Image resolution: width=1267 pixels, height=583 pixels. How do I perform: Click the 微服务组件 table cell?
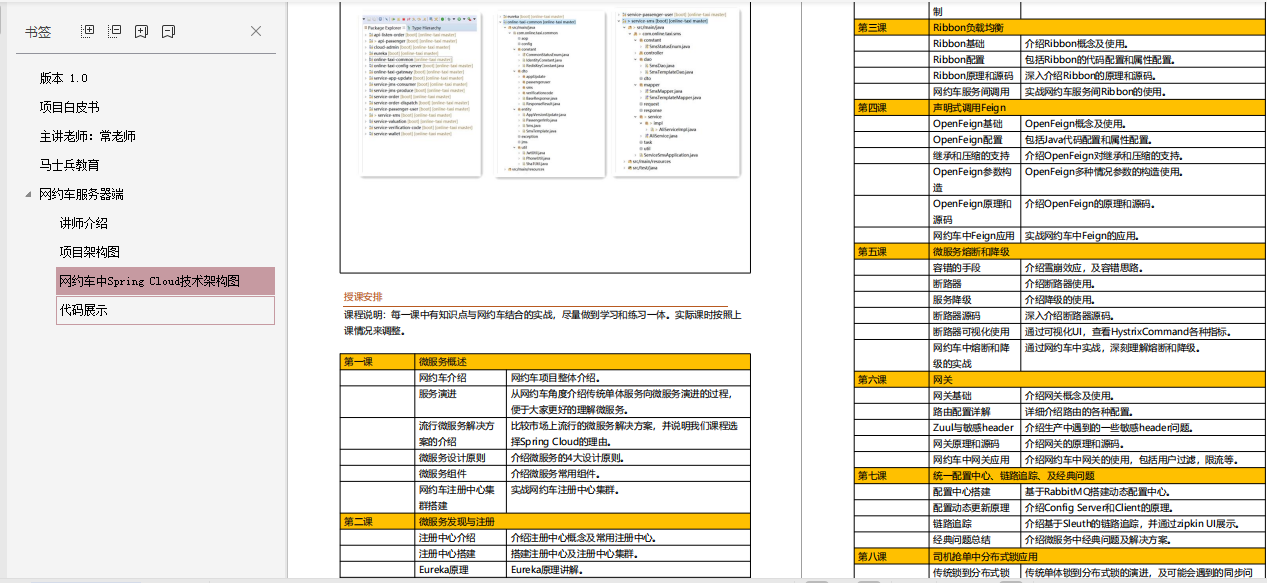coord(462,474)
